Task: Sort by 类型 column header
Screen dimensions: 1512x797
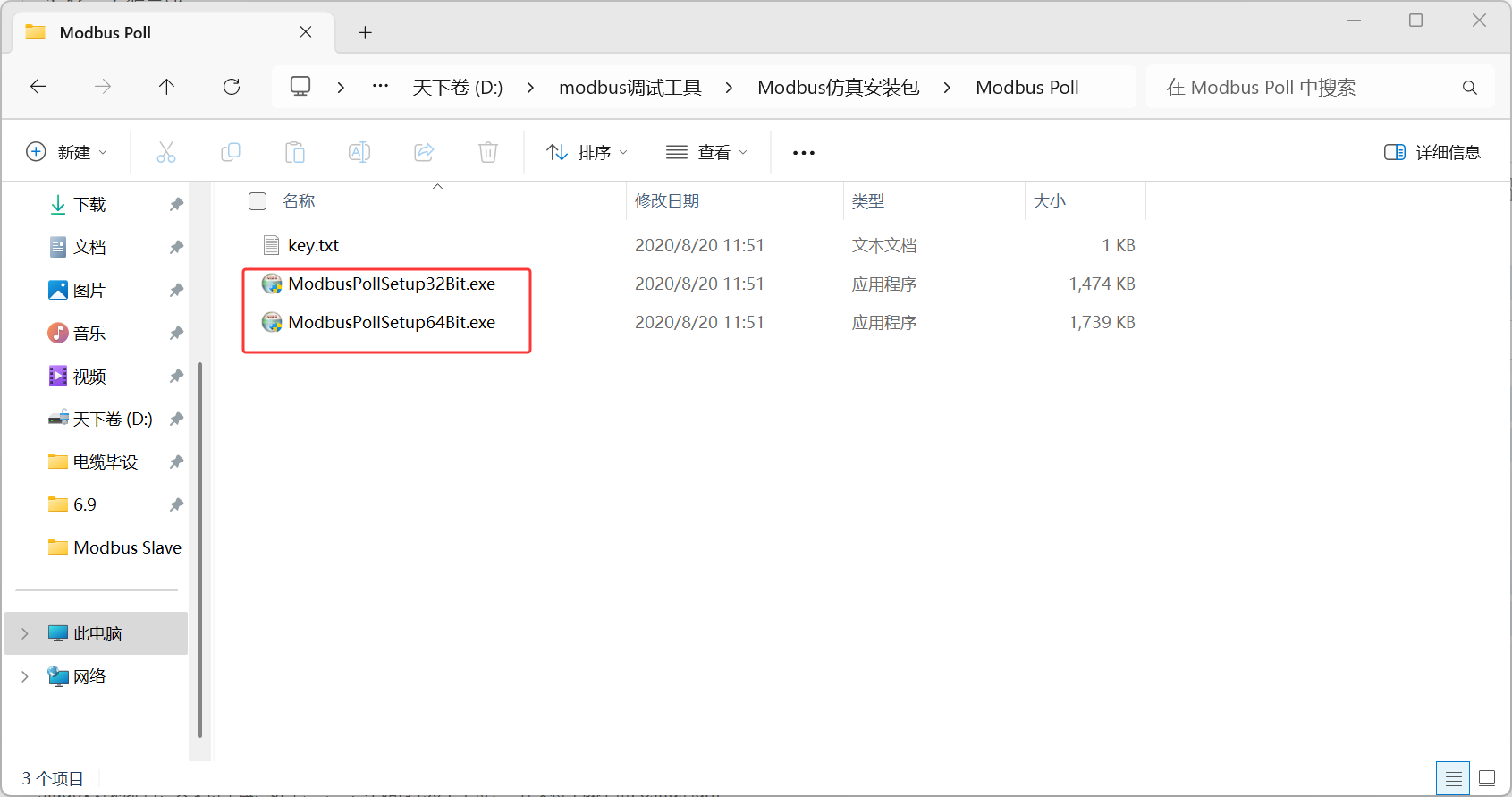Action: pos(868,201)
